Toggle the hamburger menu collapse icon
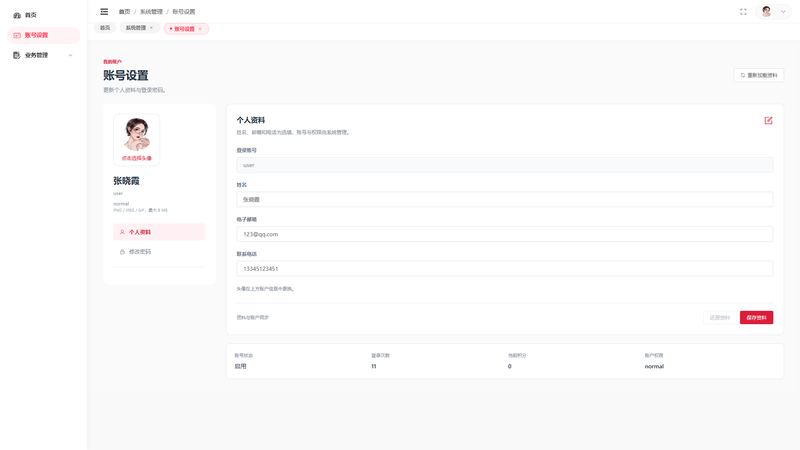This screenshot has width=800, height=450. pos(104,12)
